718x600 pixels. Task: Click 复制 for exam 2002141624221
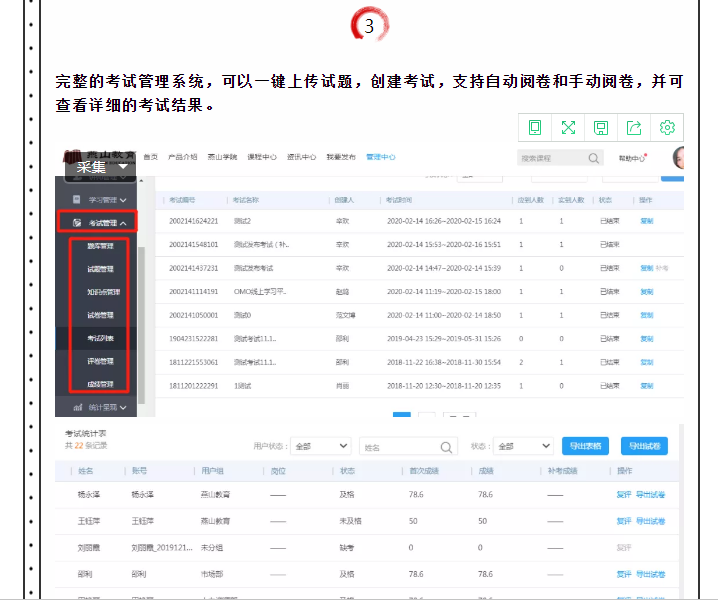coord(647,221)
